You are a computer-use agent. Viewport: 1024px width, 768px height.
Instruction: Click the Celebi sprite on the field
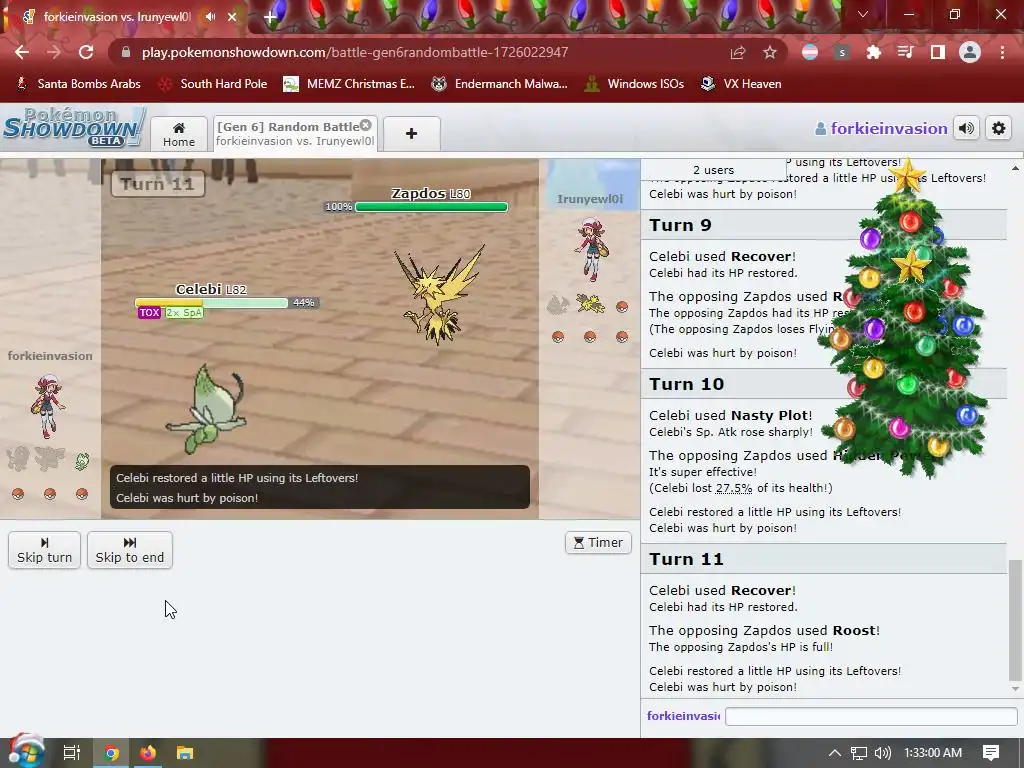[x=206, y=409]
